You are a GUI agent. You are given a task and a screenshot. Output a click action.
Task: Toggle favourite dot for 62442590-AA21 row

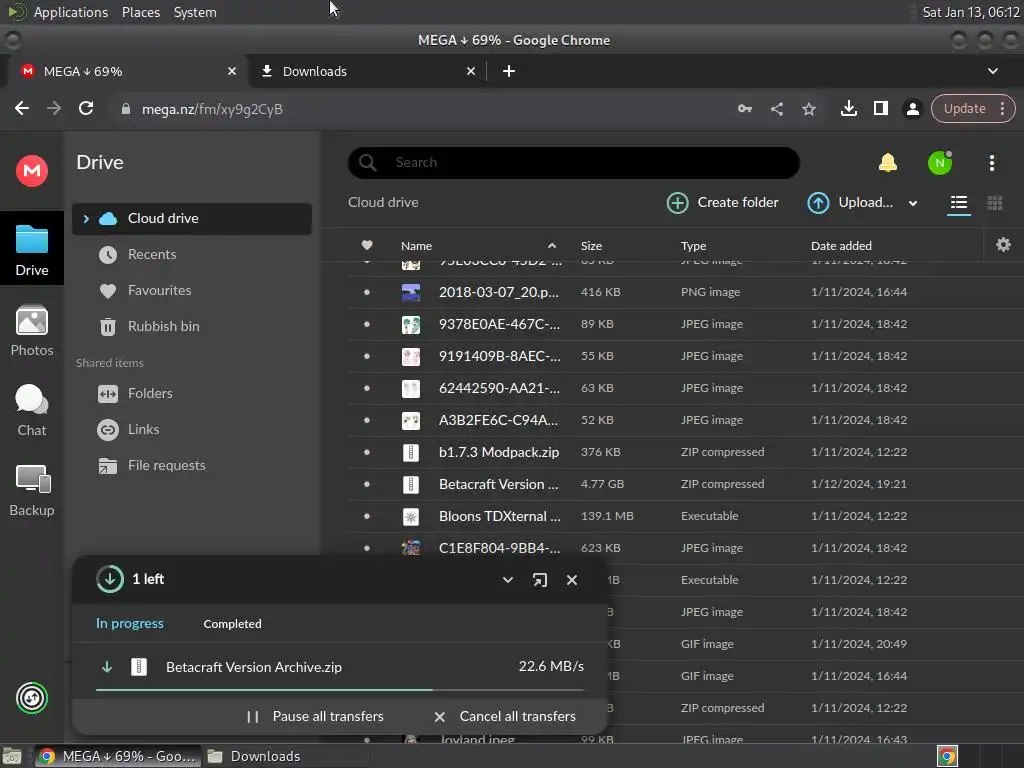[x=366, y=388]
